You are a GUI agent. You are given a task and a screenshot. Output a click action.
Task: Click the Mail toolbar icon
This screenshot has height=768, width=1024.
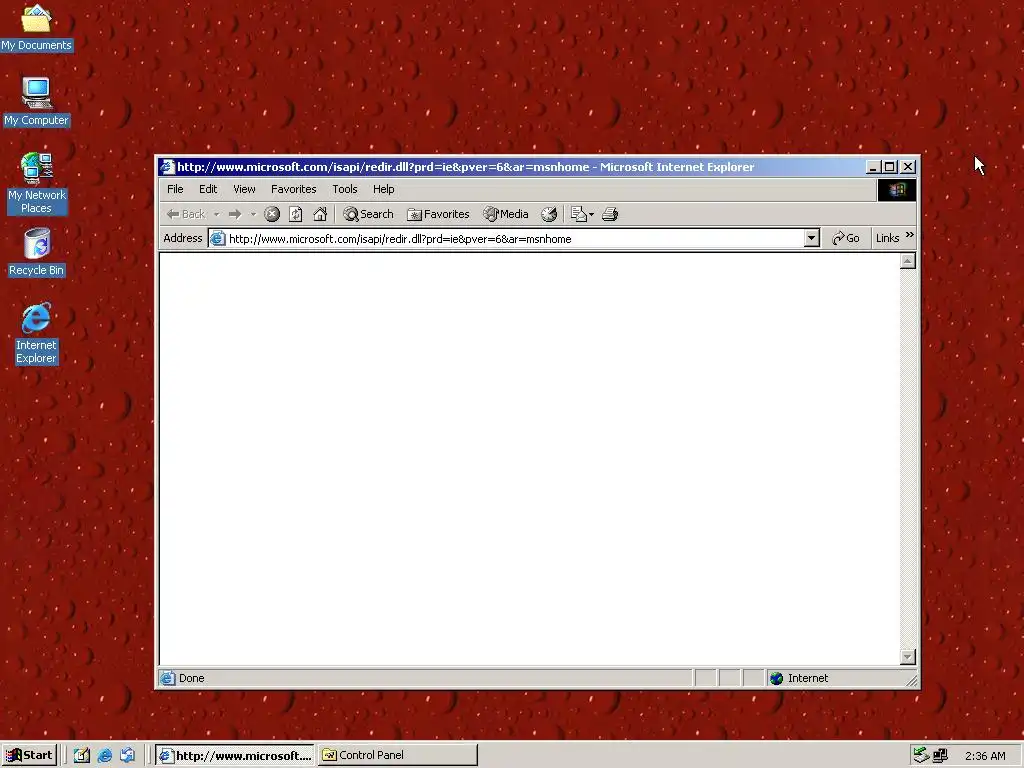(578, 214)
